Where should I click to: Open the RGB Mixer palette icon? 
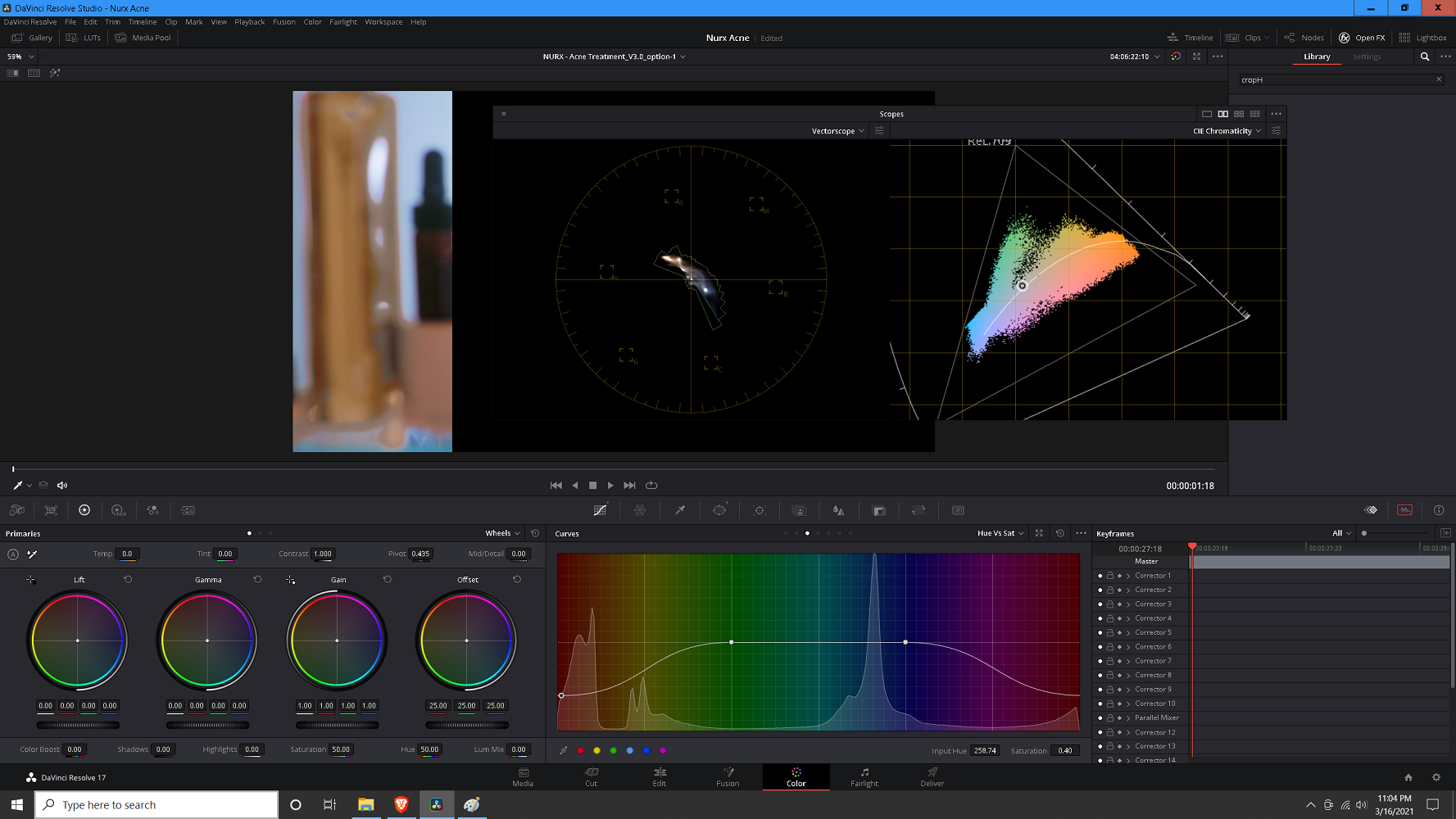pos(152,510)
